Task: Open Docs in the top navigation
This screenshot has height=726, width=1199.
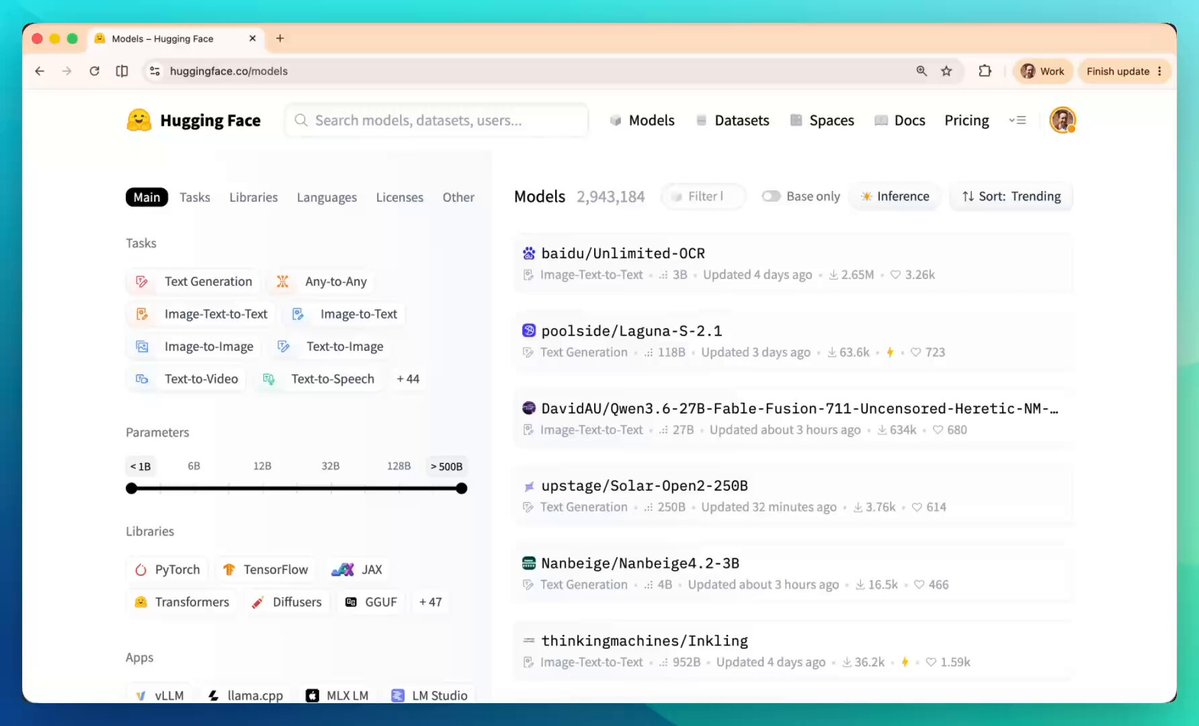Action: tap(900, 120)
